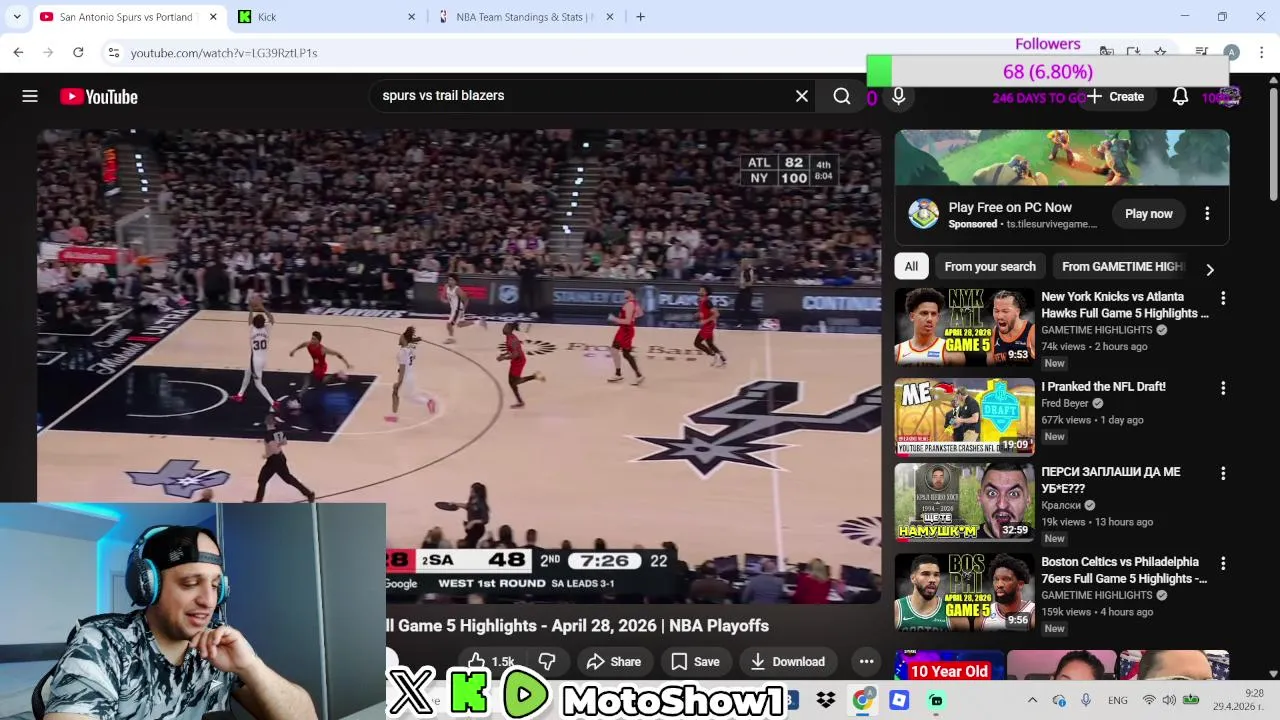The image size is (1280, 720).
Task: Open ad options next to Play now
Action: 1207,213
